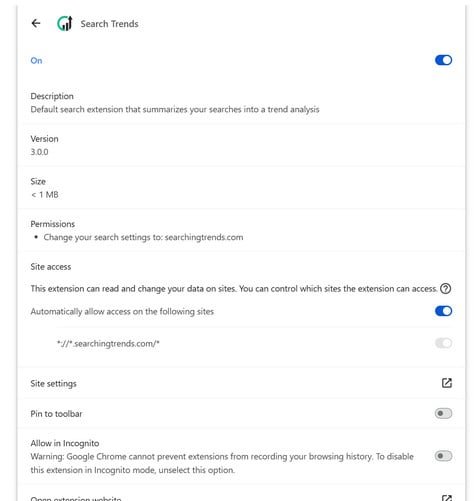Click the Search Trends title text
The width and height of the screenshot is (474, 501).
109,24
